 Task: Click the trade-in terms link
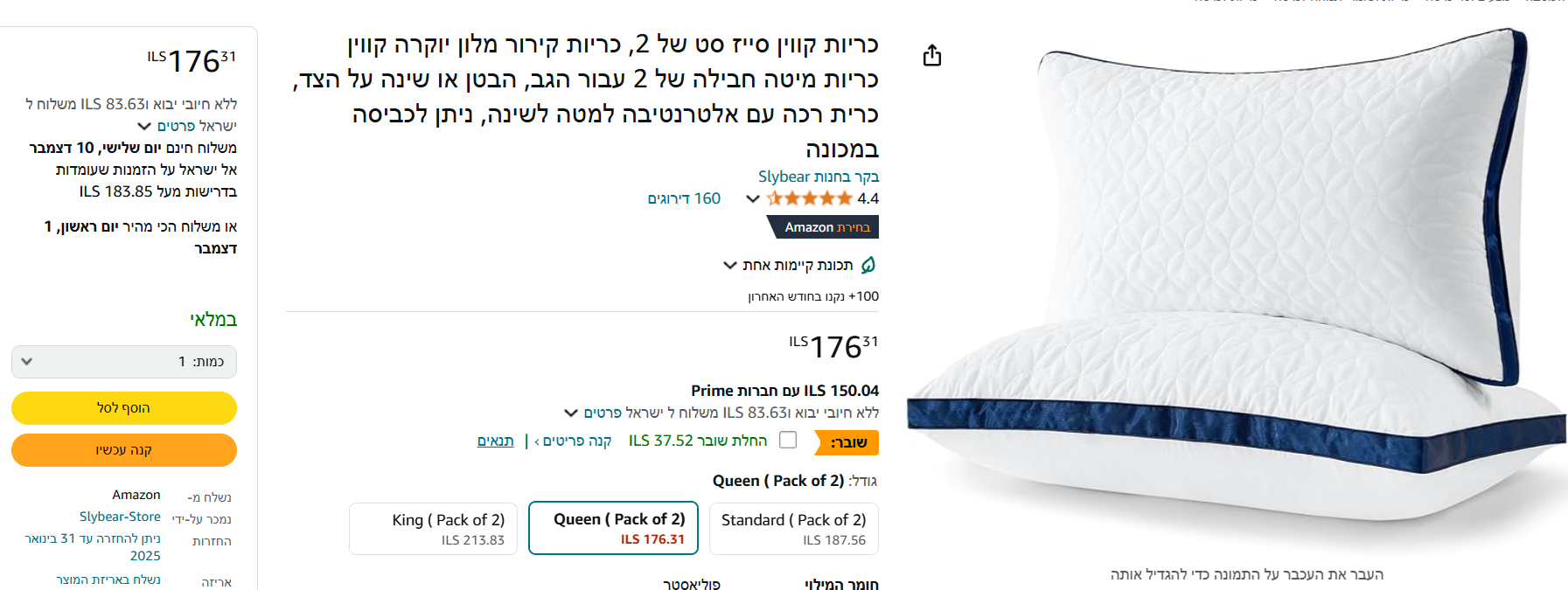point(495,441)
